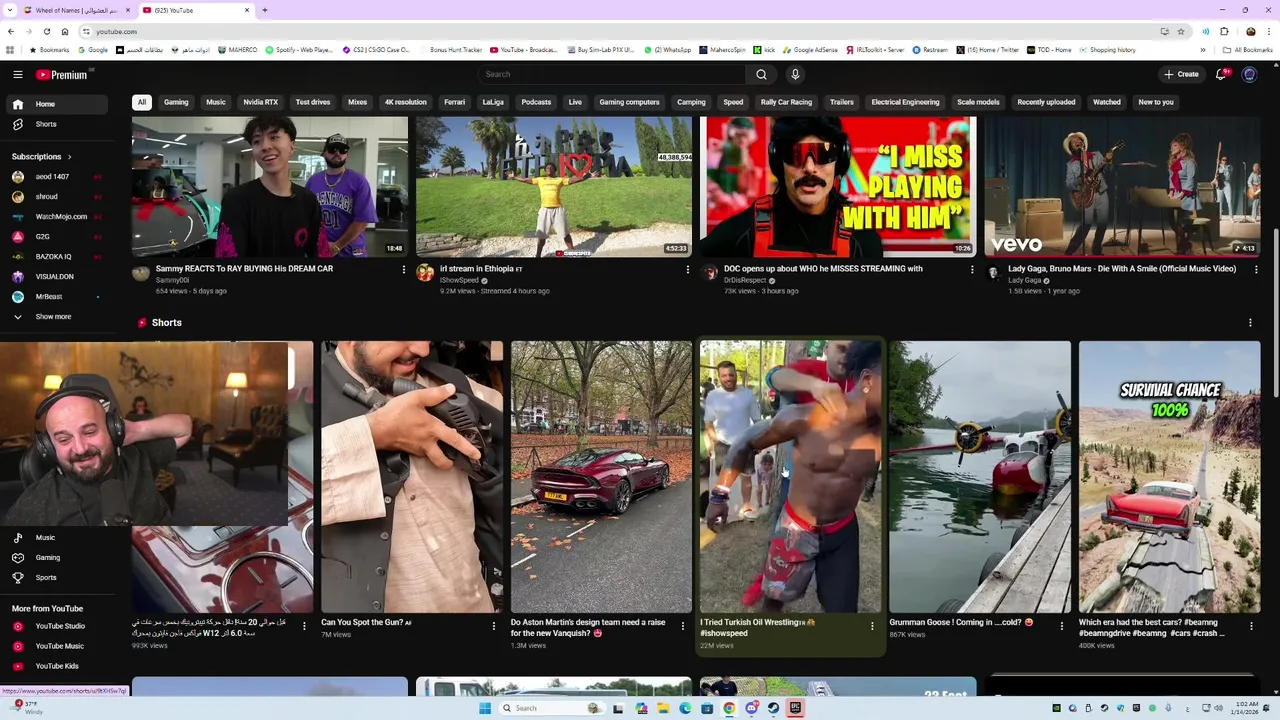
Task: Open the DrDisRespect channel name link
Action: 745,281
